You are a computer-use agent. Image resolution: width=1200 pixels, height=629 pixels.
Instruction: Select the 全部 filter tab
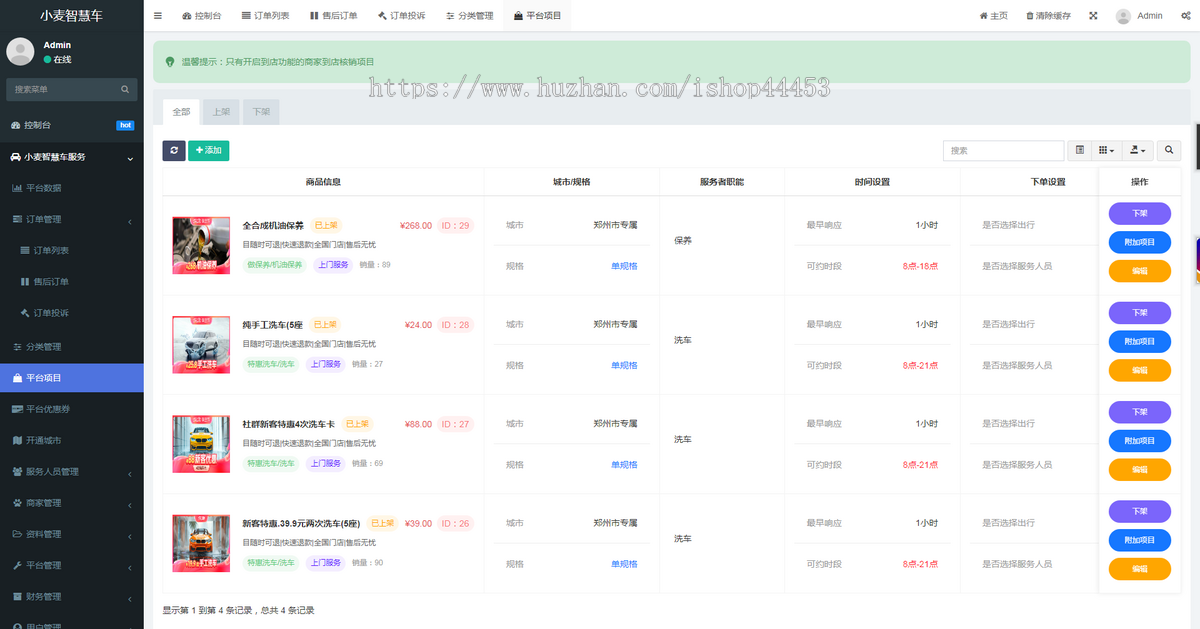[x=181, y=112]
